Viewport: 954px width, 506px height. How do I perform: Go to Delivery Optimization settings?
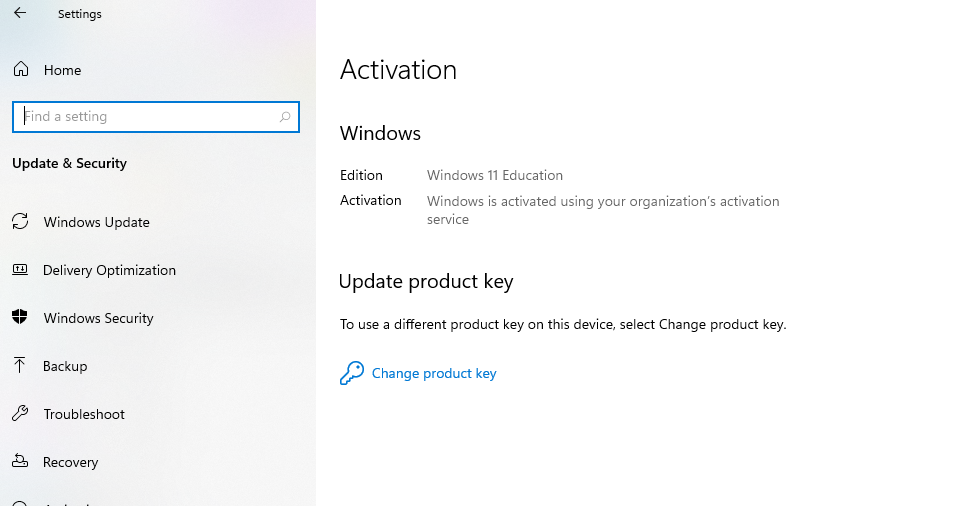pos(109,270)
